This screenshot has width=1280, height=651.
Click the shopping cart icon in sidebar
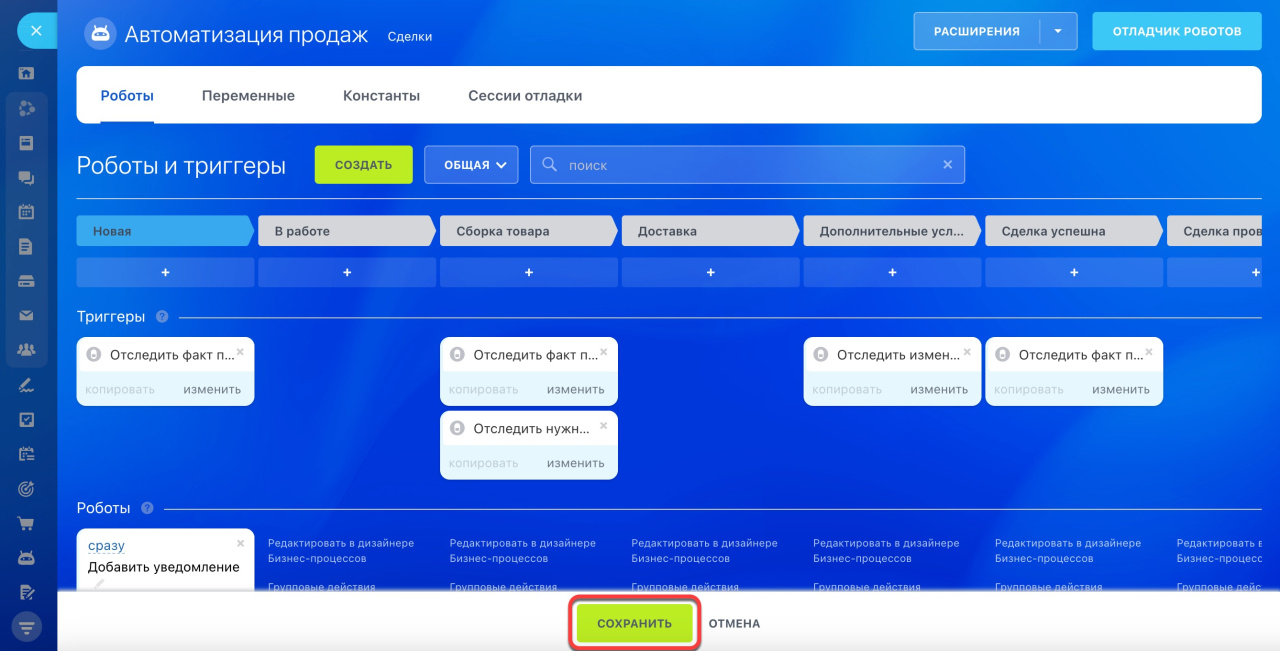[x=27, y=523]
